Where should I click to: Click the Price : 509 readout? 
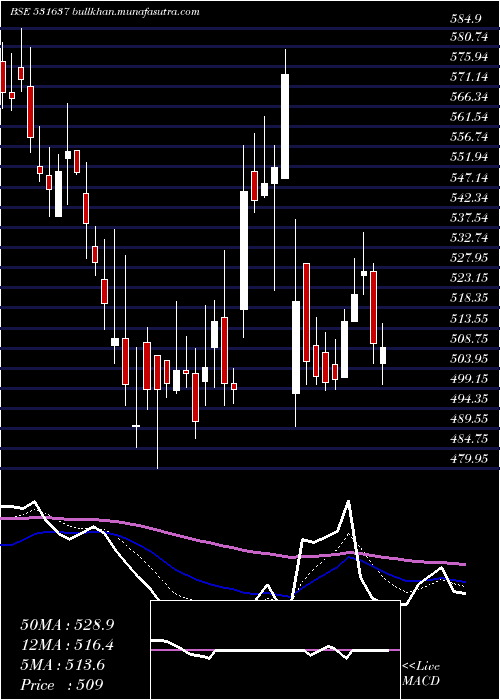click(x=62, y=685)
